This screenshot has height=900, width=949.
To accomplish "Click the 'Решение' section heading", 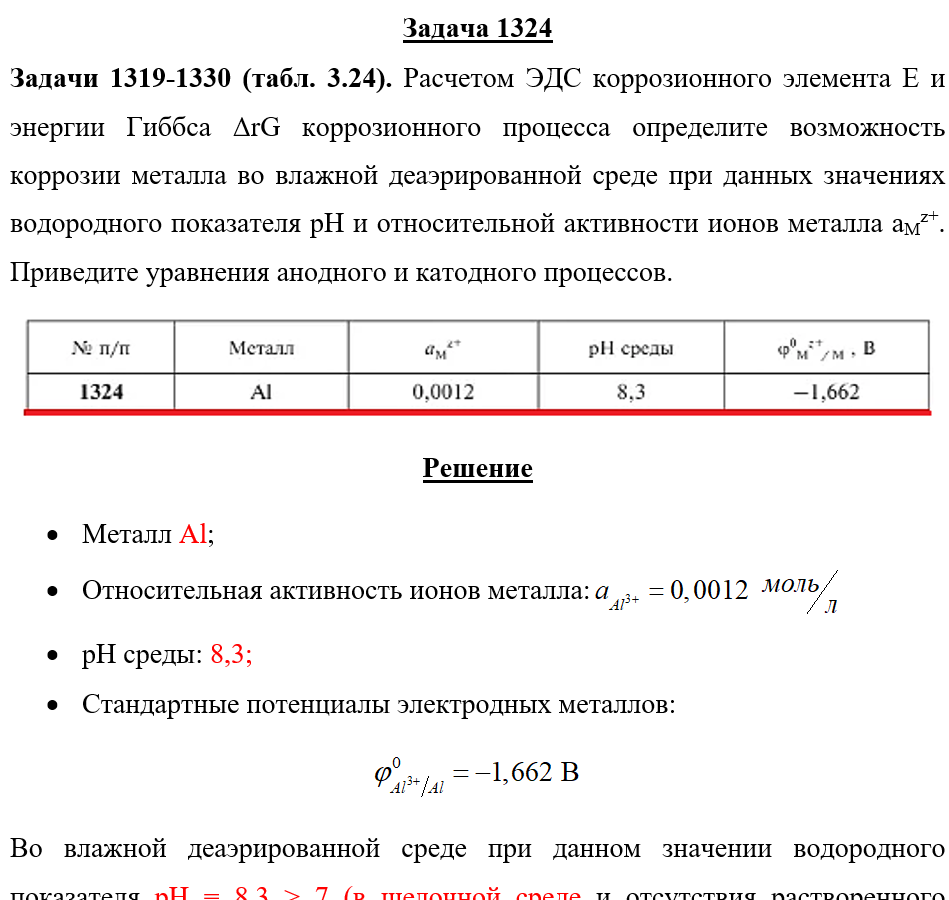I will click(x=478, y=468).
